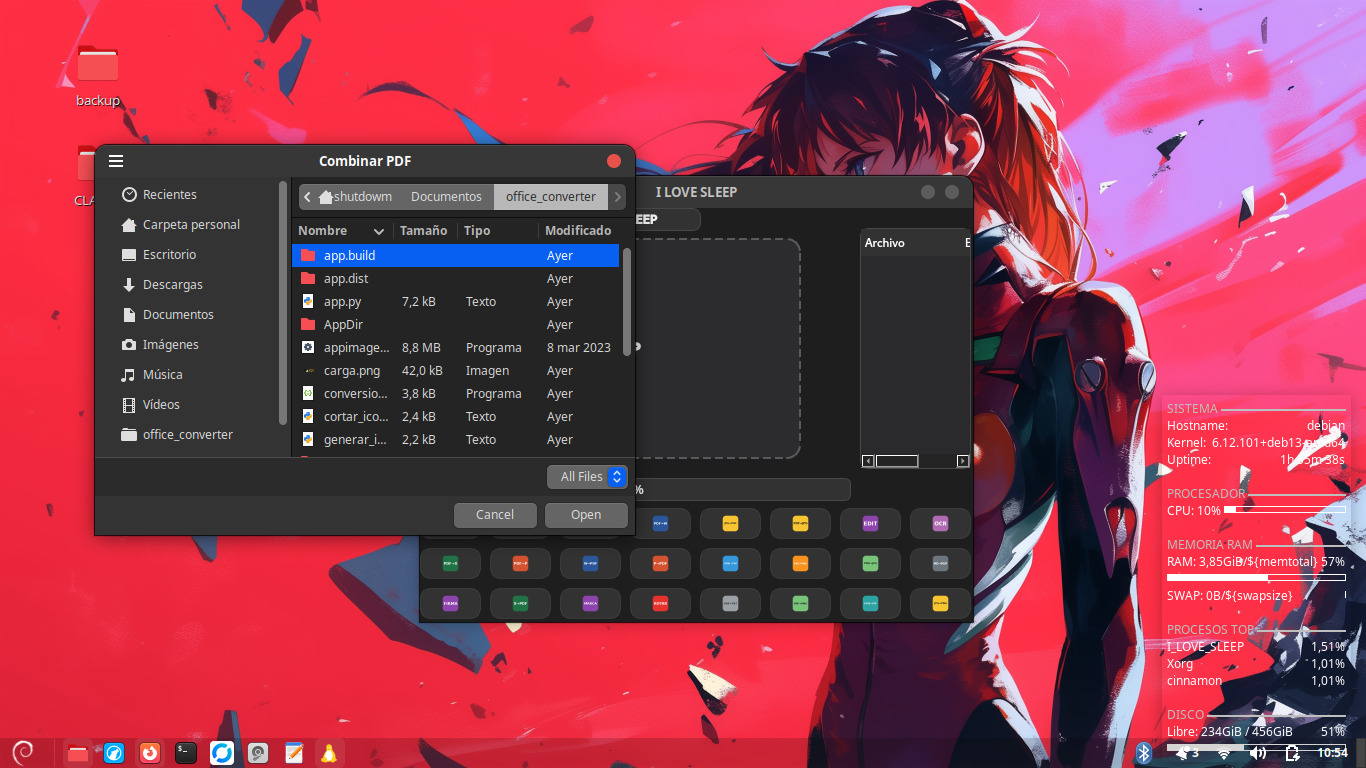Select the carga.png image file
Viewport: 1366px width, 768px height.
tap(455, 371)
